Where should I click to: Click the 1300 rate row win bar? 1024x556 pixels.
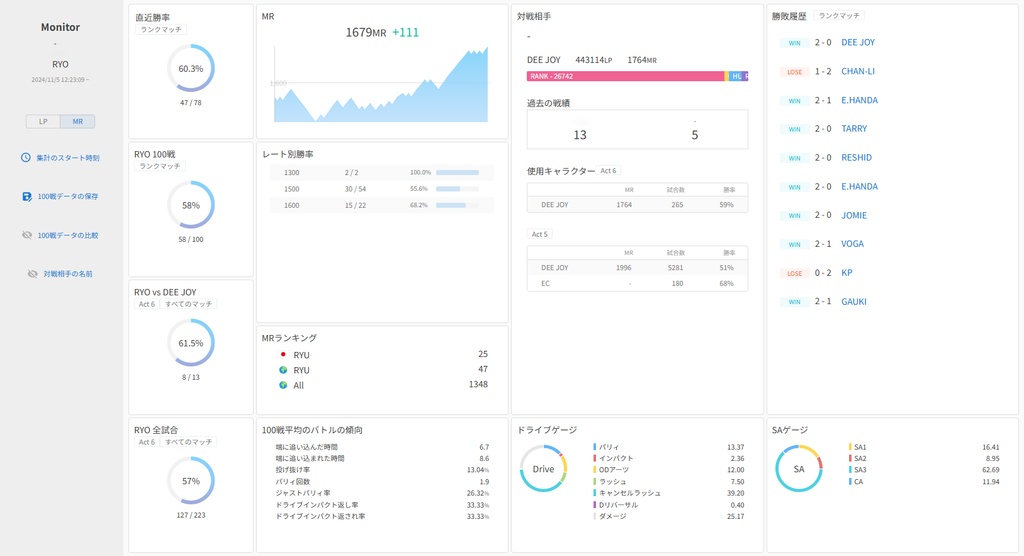457,172
